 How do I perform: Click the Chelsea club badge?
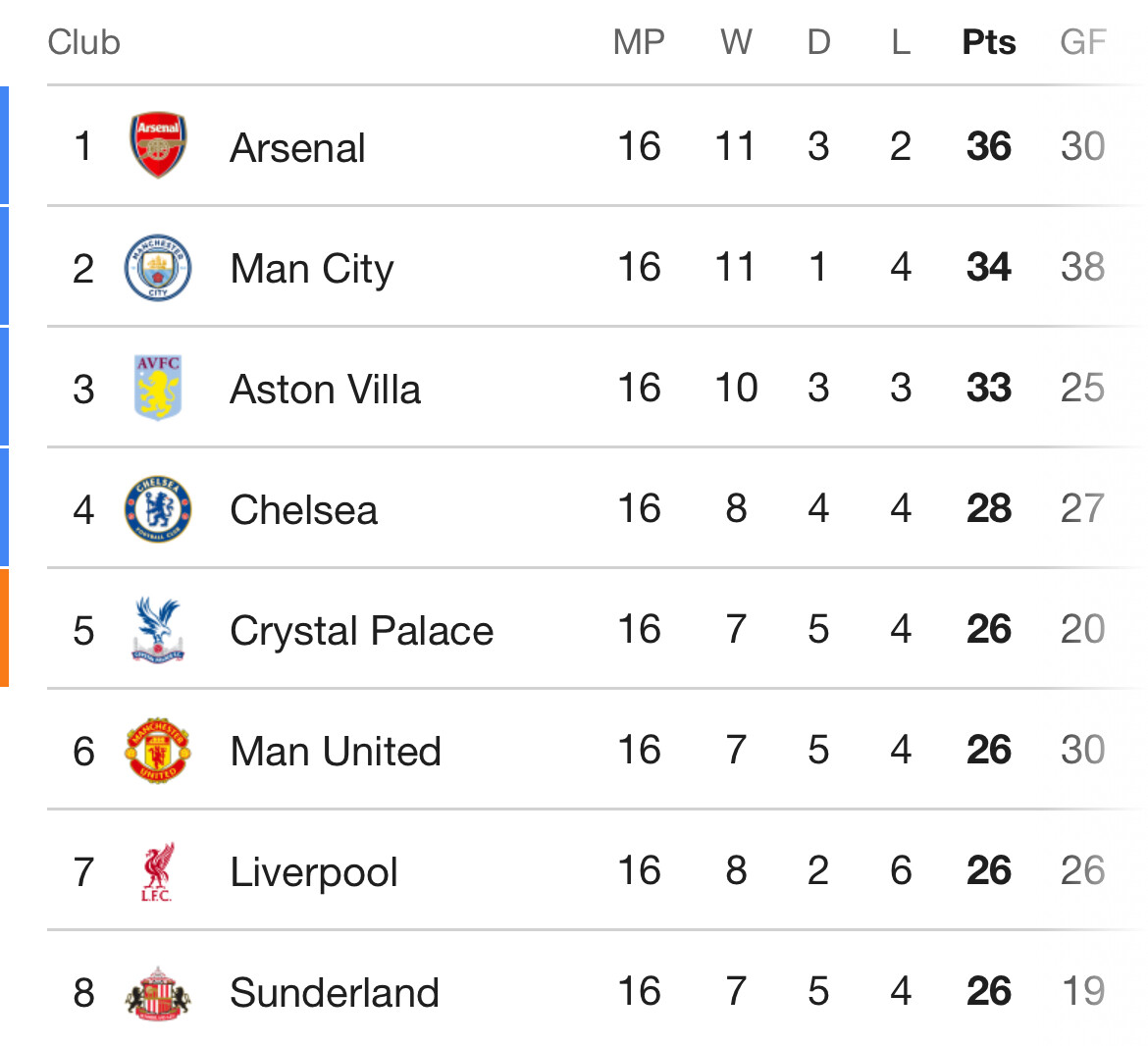pyautogui.click(x=158, y=509)
